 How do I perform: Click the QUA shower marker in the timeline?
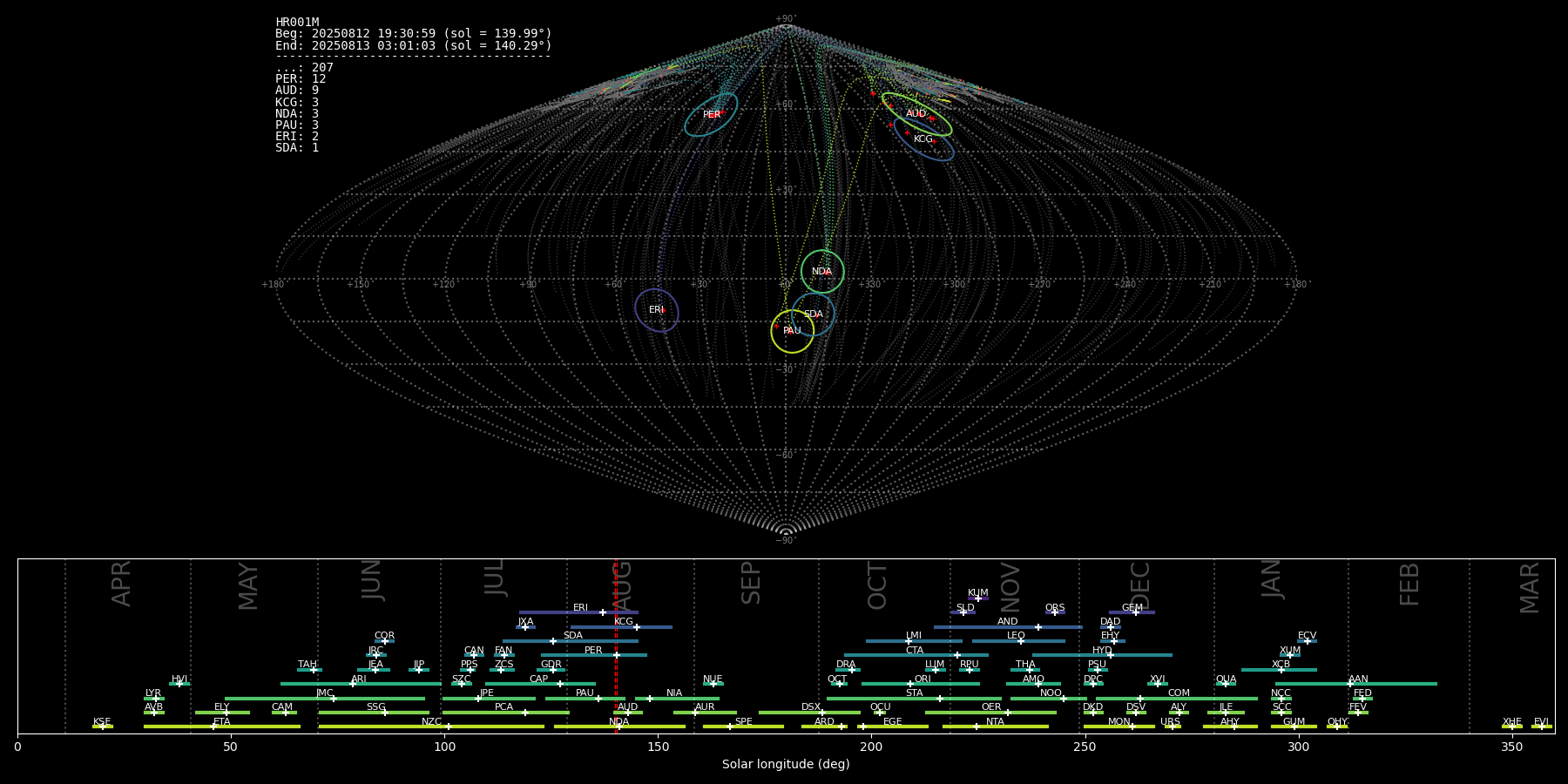click(x=1226, y=684)
